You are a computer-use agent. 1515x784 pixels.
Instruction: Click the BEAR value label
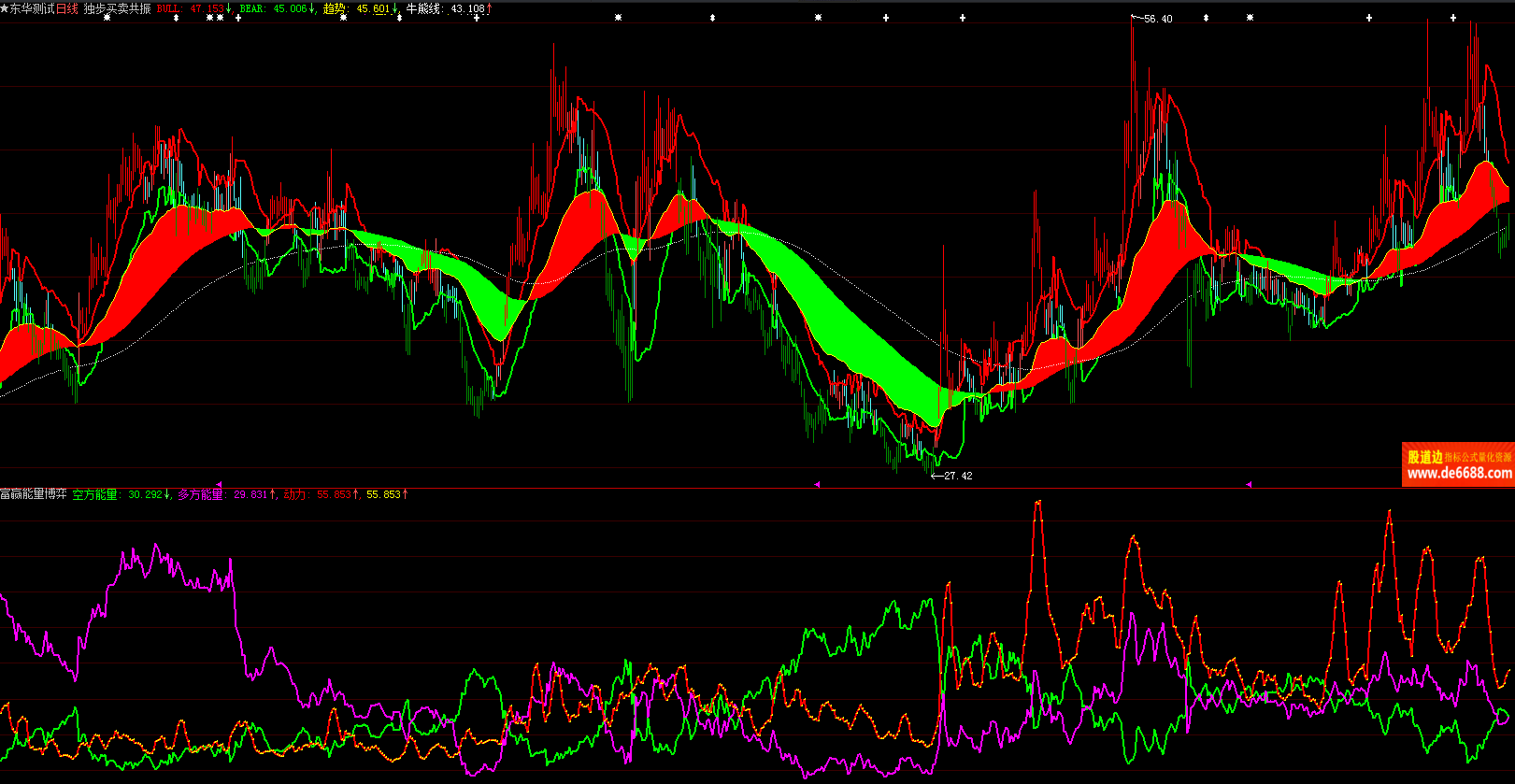[x=277, y=8]
